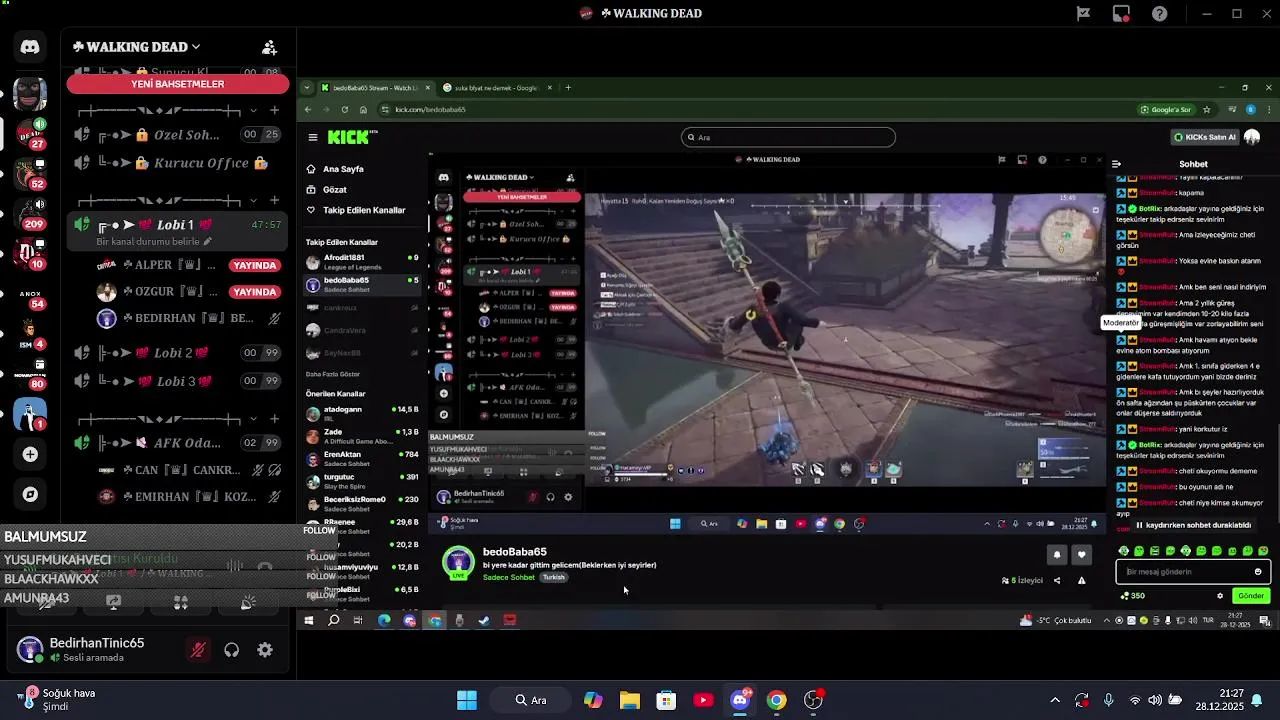Open Kick hamburger sidebar menu
Viewport: 1280px width, 720px height.
pyautogui.click(x=313, y=137)
